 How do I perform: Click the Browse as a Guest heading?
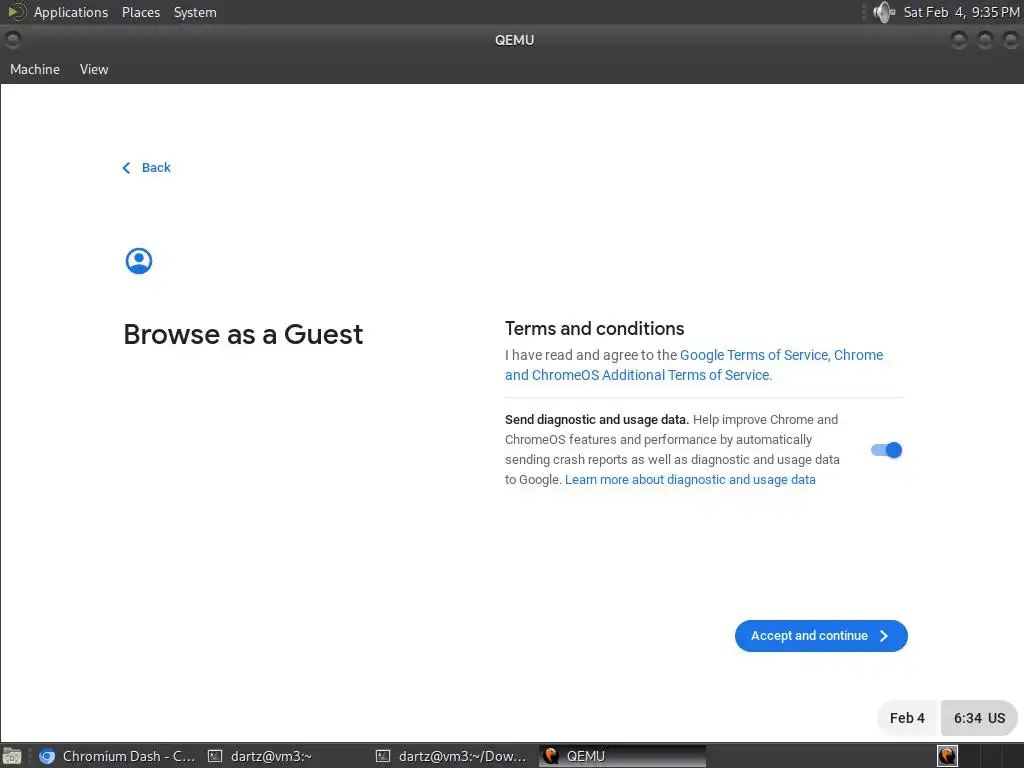(243, 334)
